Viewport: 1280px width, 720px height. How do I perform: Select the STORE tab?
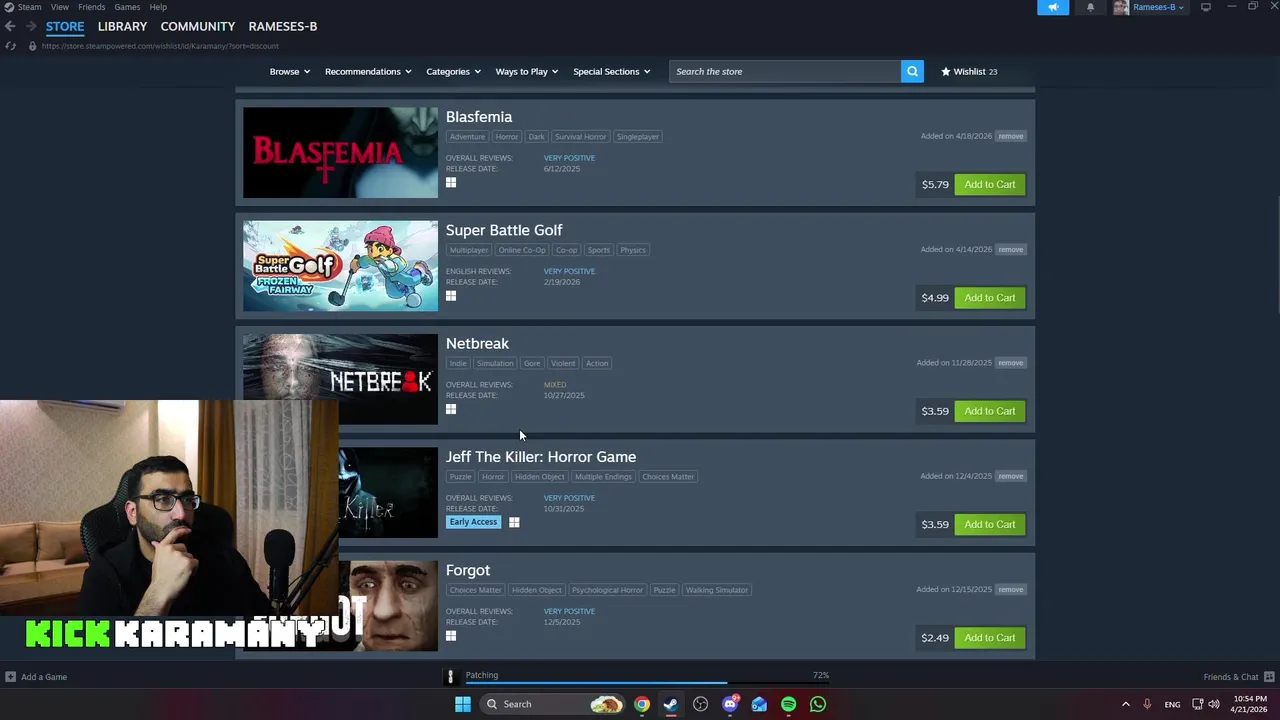coord(65,26)
